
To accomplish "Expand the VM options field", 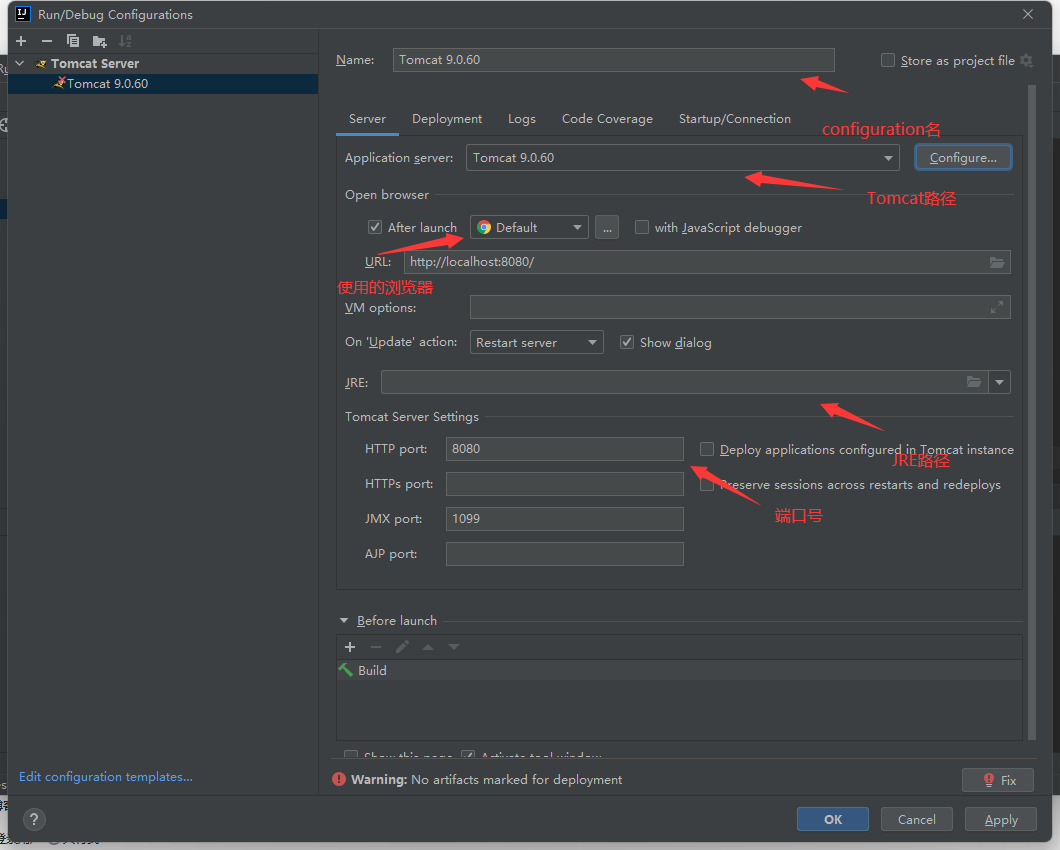I will coord(996,307).
